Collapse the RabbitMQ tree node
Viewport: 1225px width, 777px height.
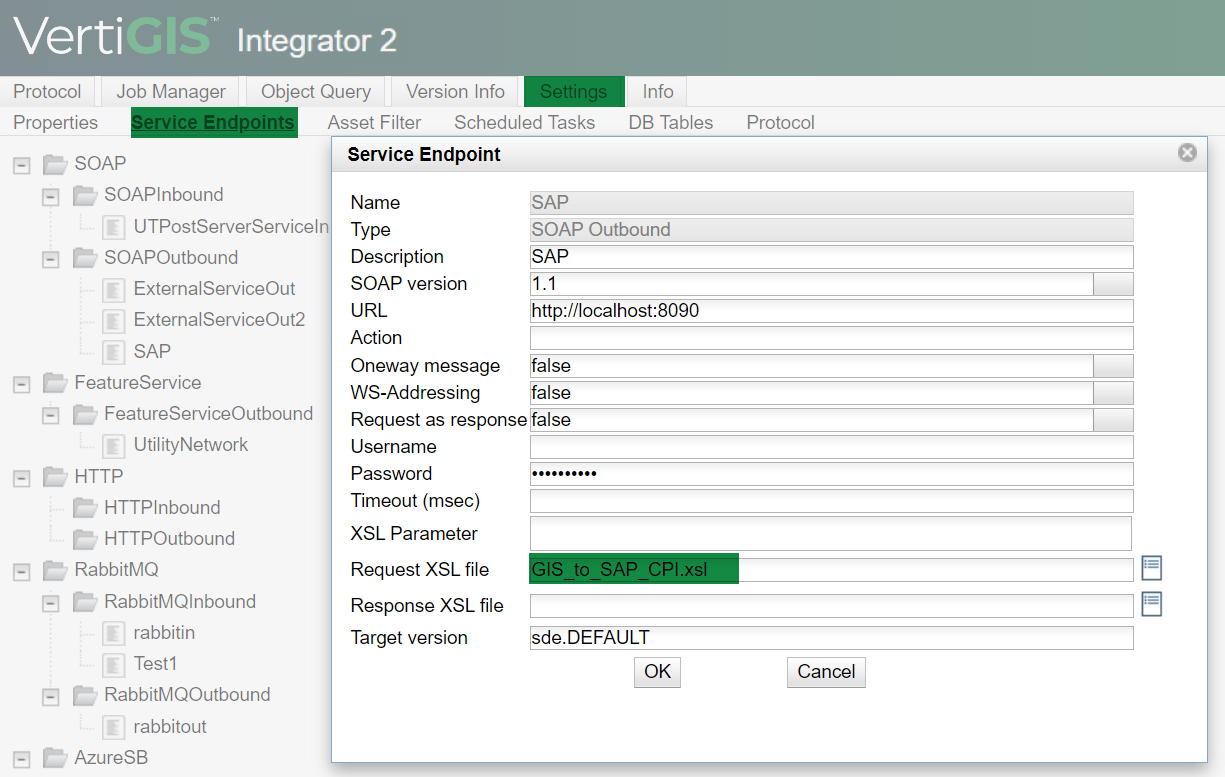[21, 571]
